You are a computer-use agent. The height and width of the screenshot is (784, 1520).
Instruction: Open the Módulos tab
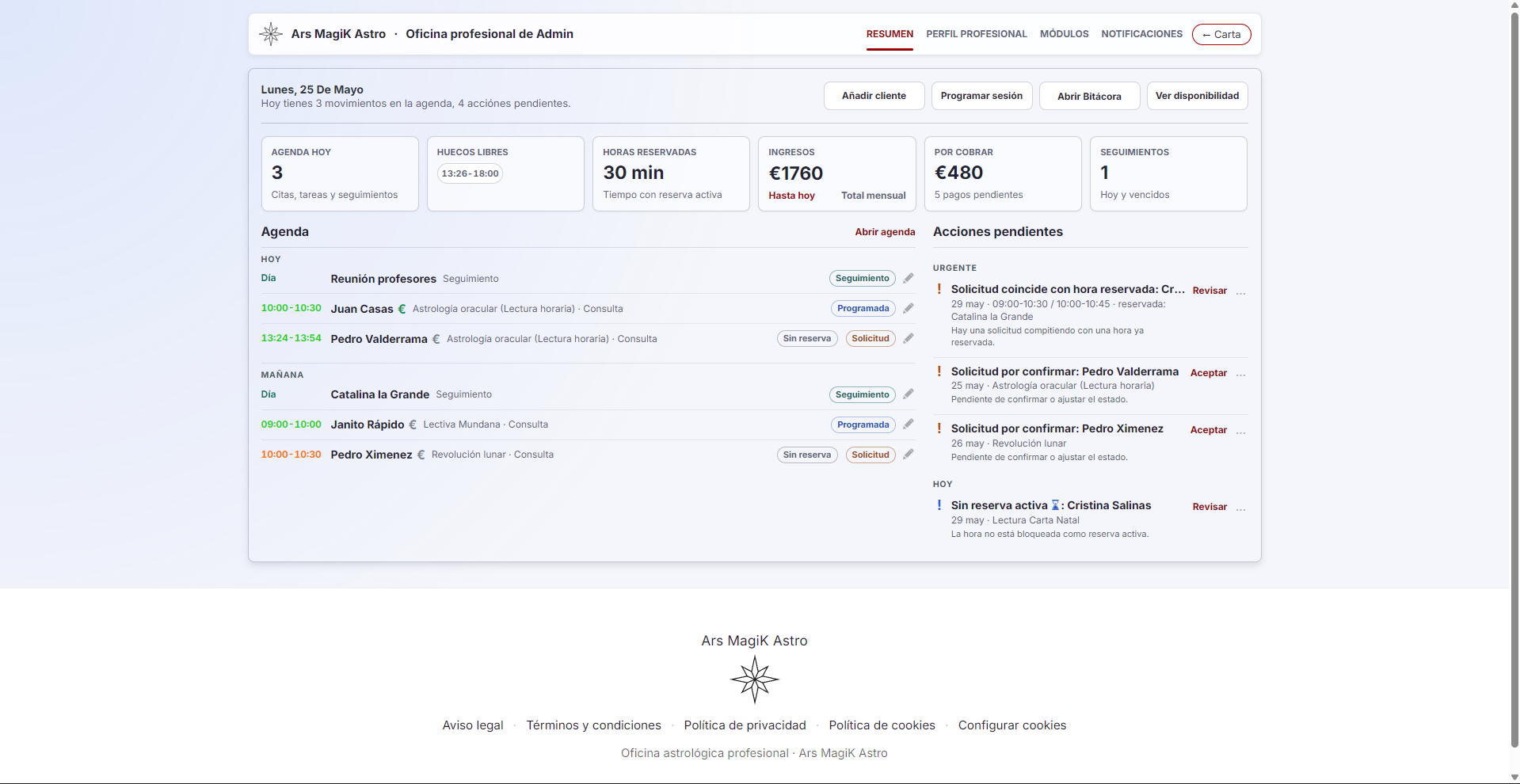pyautogui.click(x=1064, y=34)
